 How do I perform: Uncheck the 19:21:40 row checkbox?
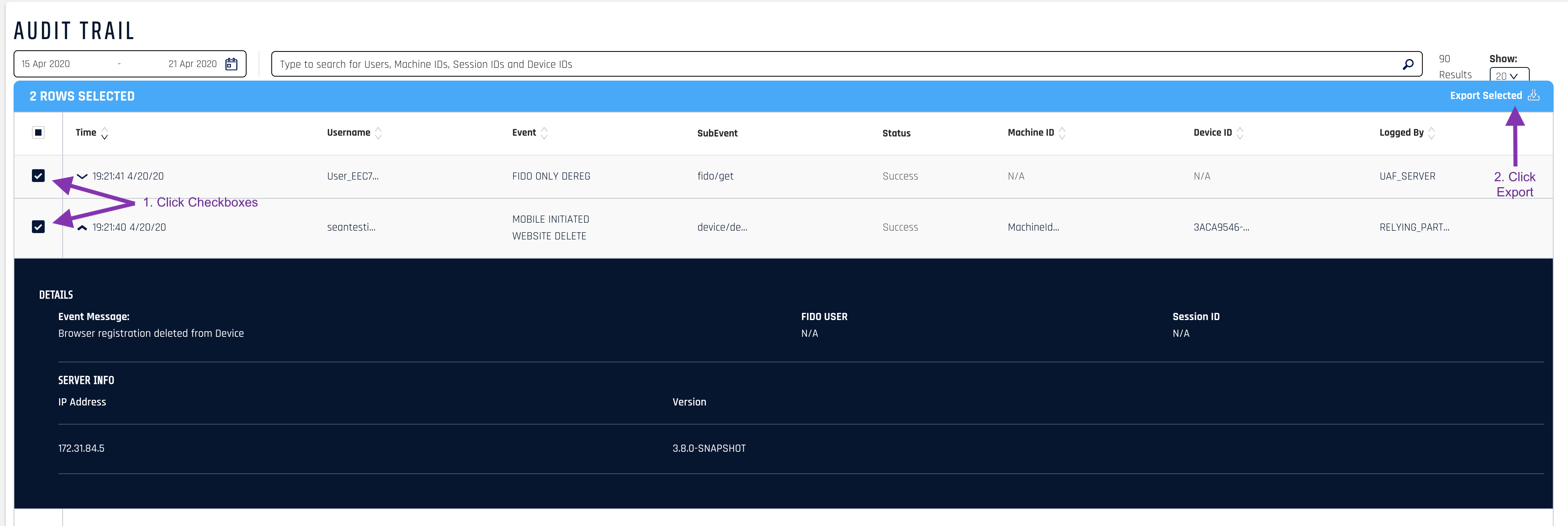pos(38,226)
